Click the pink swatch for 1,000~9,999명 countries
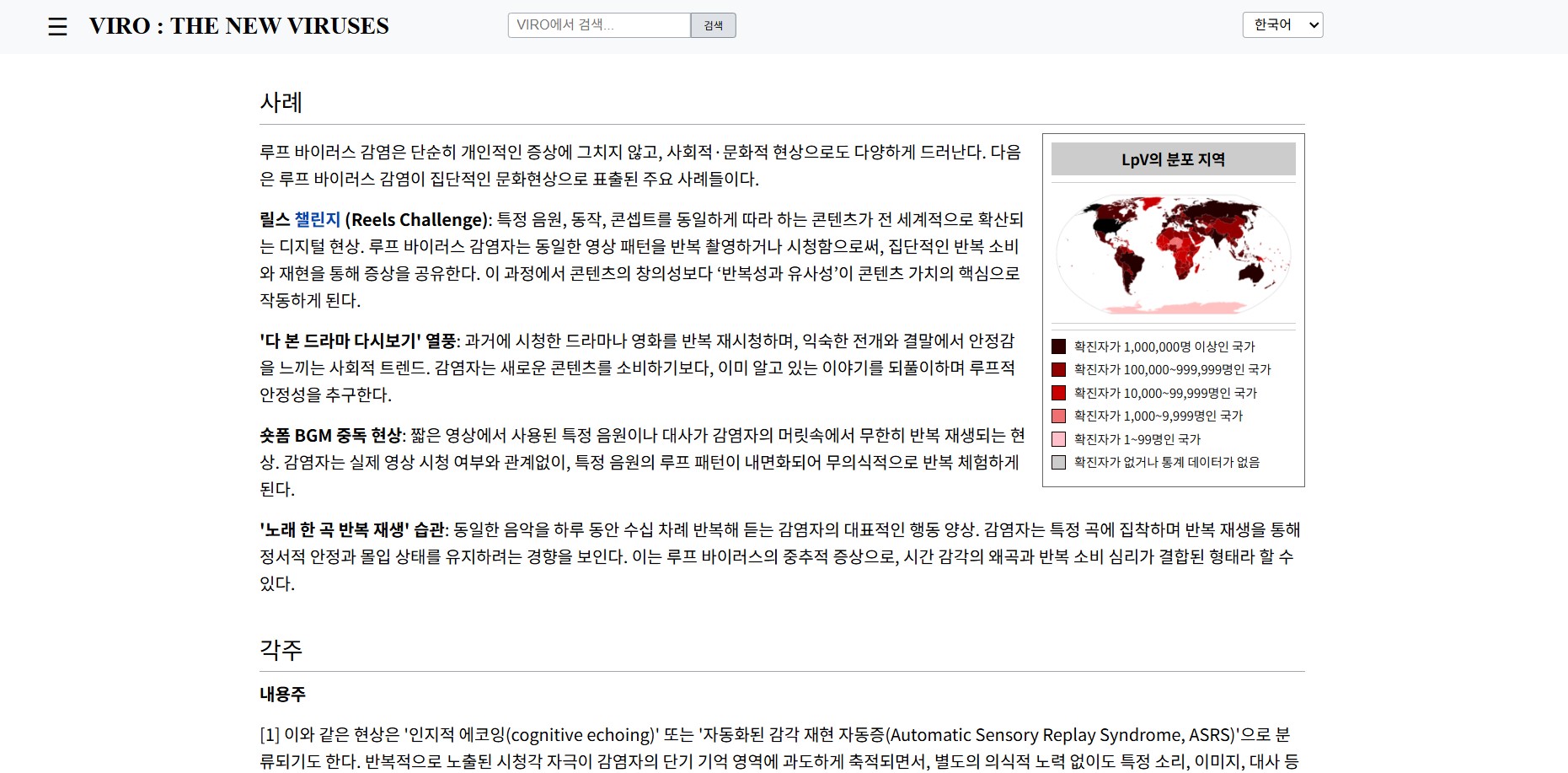This screenshot has height=773, width=1568. 1059,415
